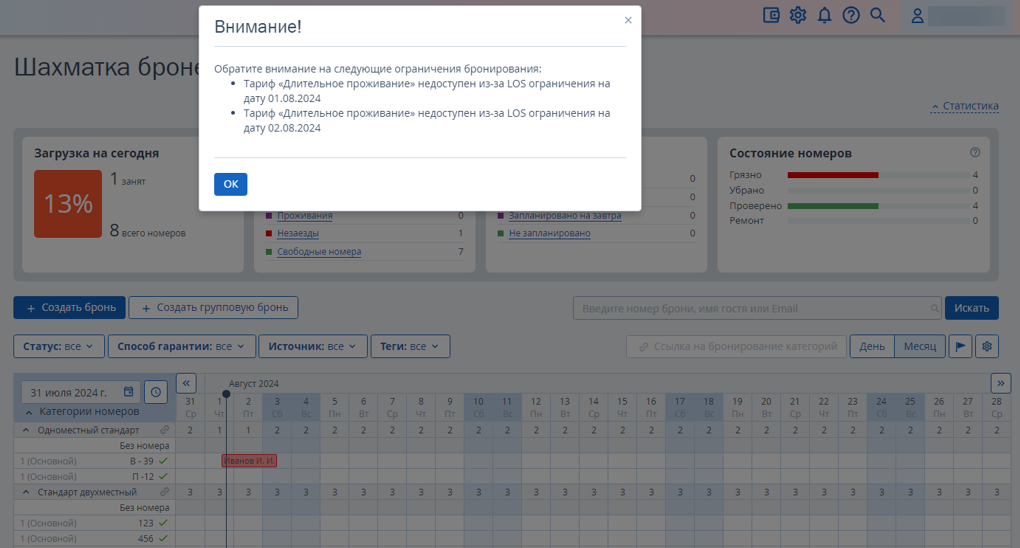Click the clock icon button

[155, 392]
